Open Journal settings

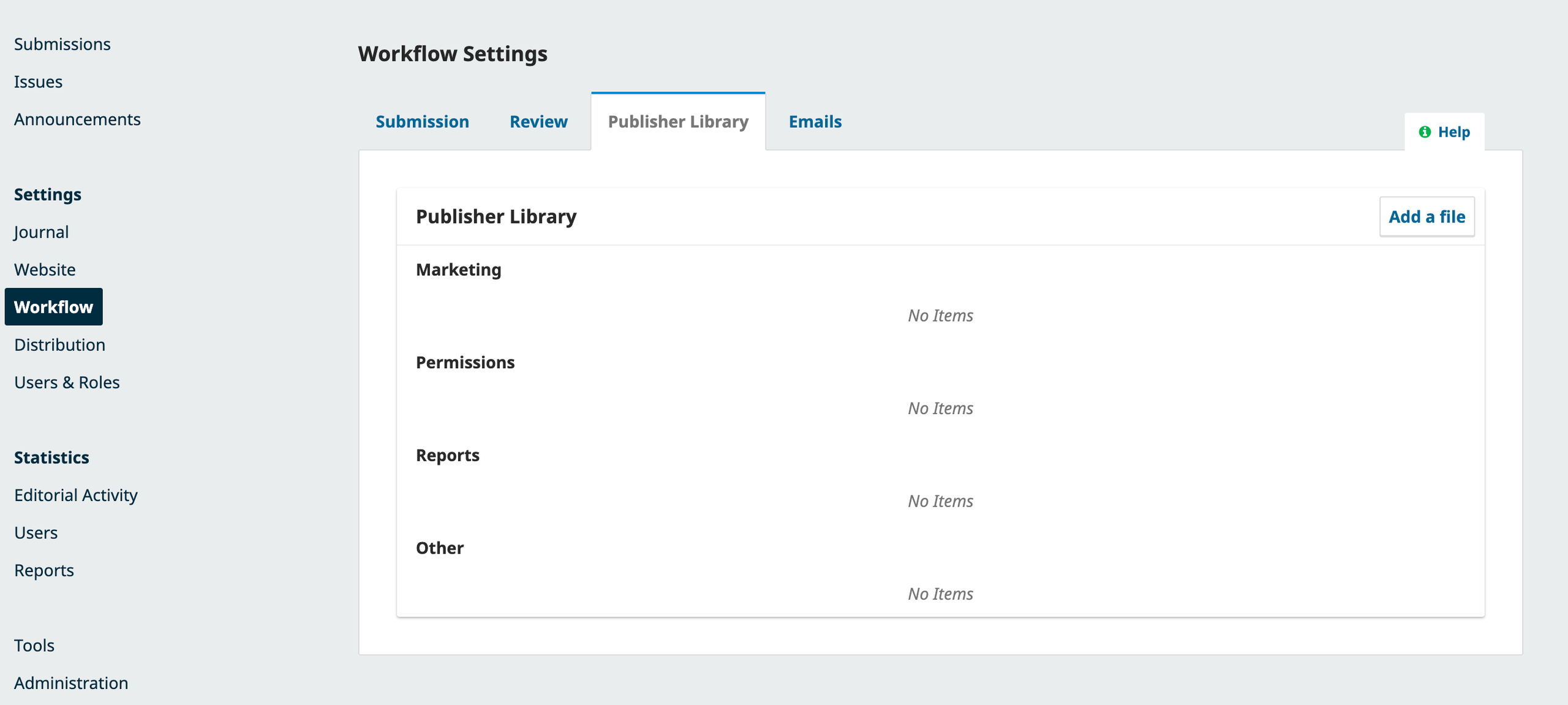click(41, 232)
